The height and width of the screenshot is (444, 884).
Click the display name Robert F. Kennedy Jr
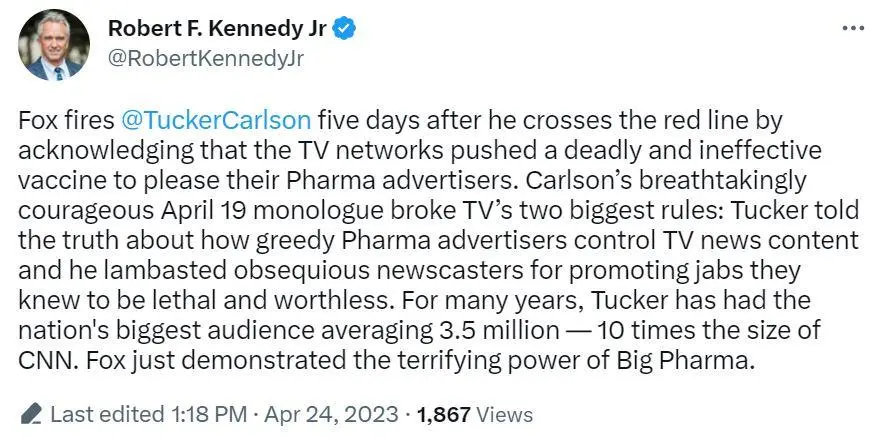219,30
